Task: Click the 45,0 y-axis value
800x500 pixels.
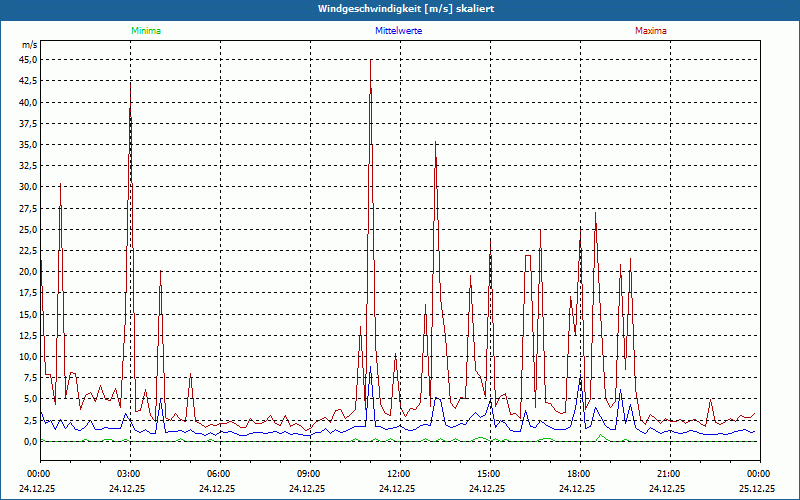Action: tap(27, 60)
